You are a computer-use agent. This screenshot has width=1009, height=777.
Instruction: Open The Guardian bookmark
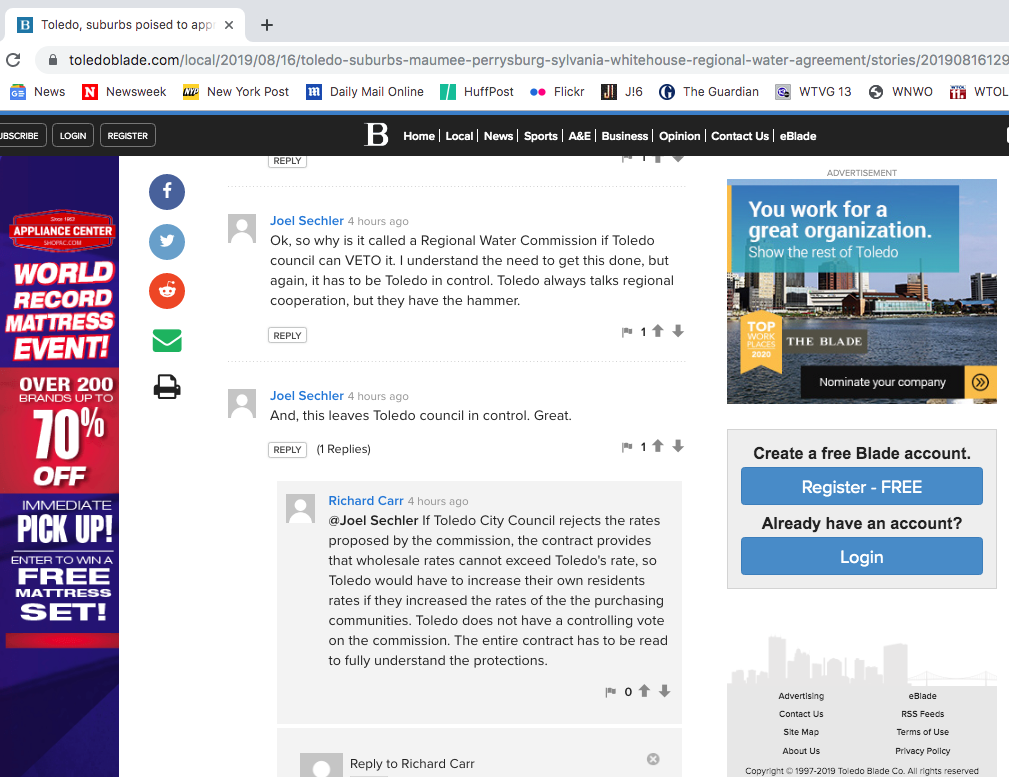[x=709, y=91]
